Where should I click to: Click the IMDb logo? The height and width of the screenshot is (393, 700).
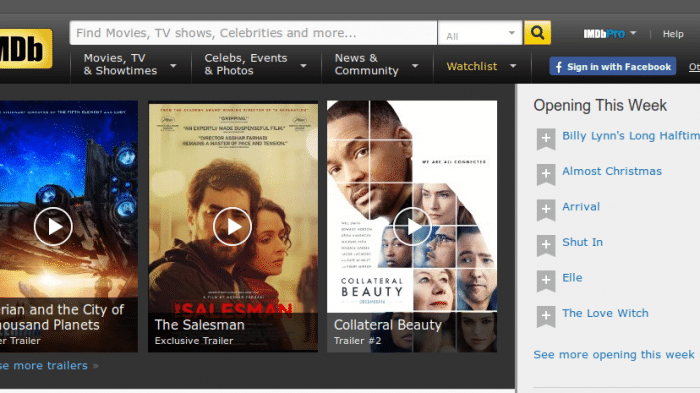pyautogui.click(x=25, y=49)
